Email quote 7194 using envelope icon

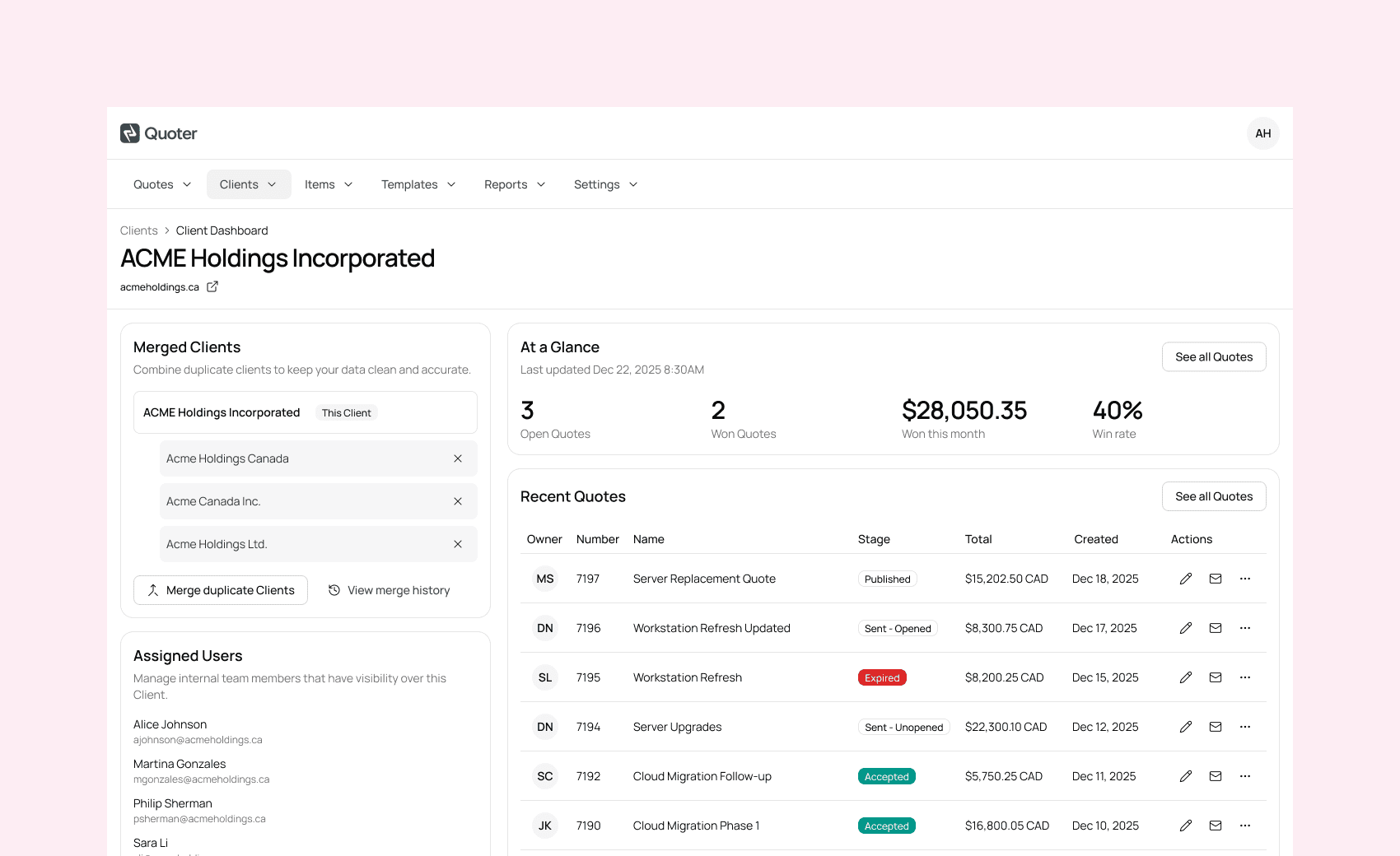pyautogui.click(x=1216, y=727)
